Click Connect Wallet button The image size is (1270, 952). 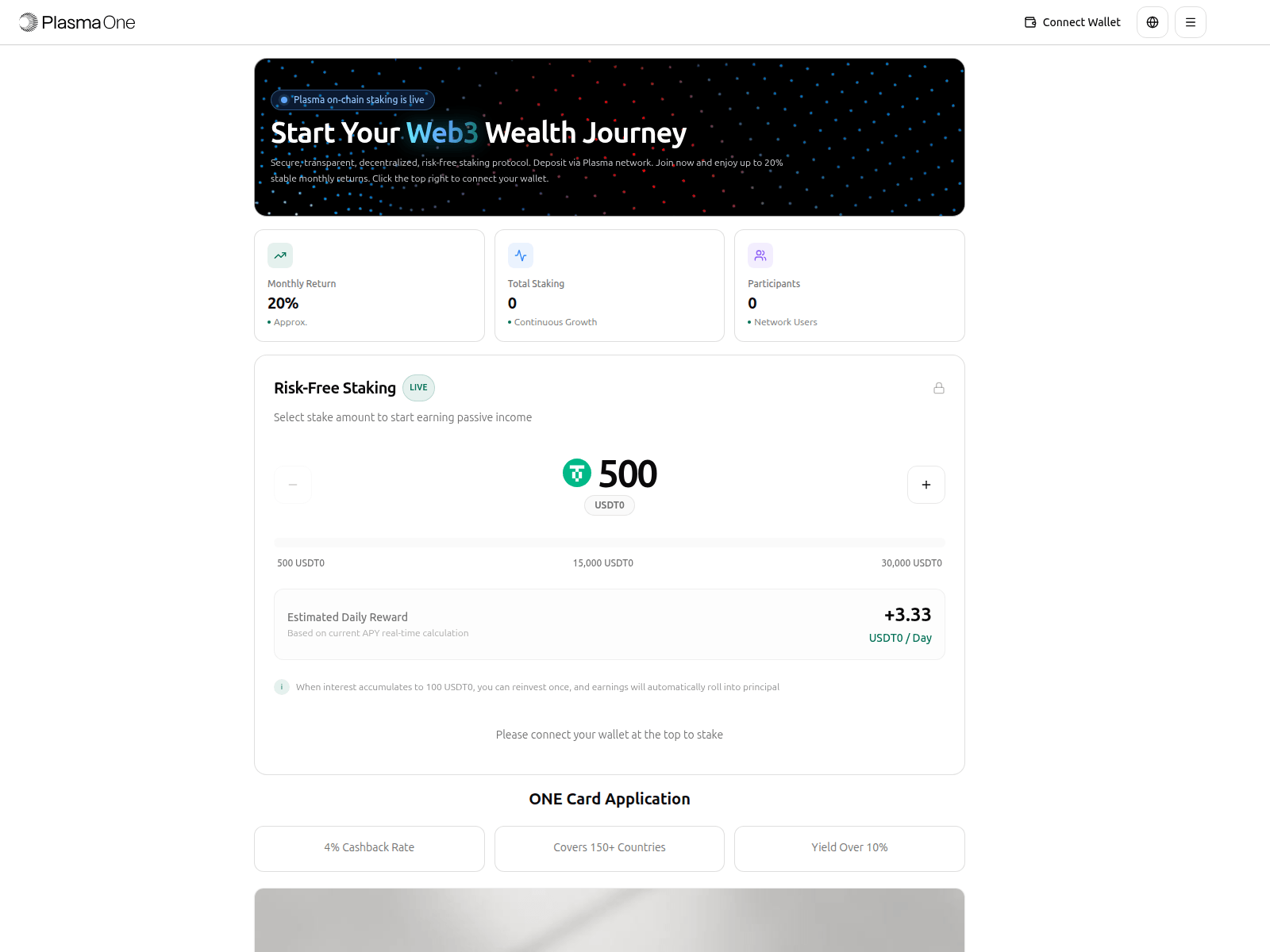click(1072, 22)
